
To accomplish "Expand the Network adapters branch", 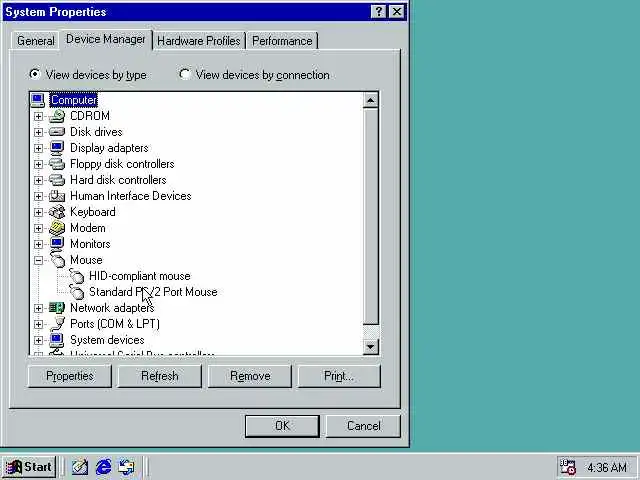I will (38, 308).
